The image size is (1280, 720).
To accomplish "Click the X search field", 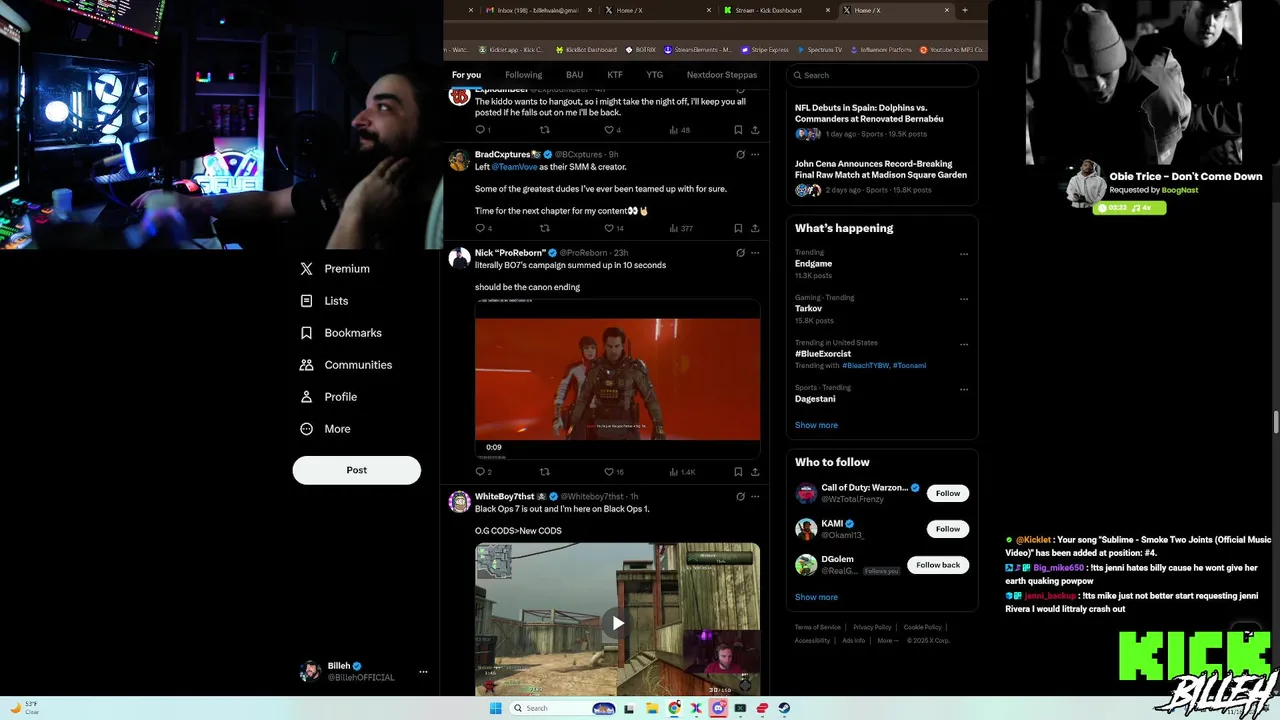I will pyautogui.click(x=882, y=75).
